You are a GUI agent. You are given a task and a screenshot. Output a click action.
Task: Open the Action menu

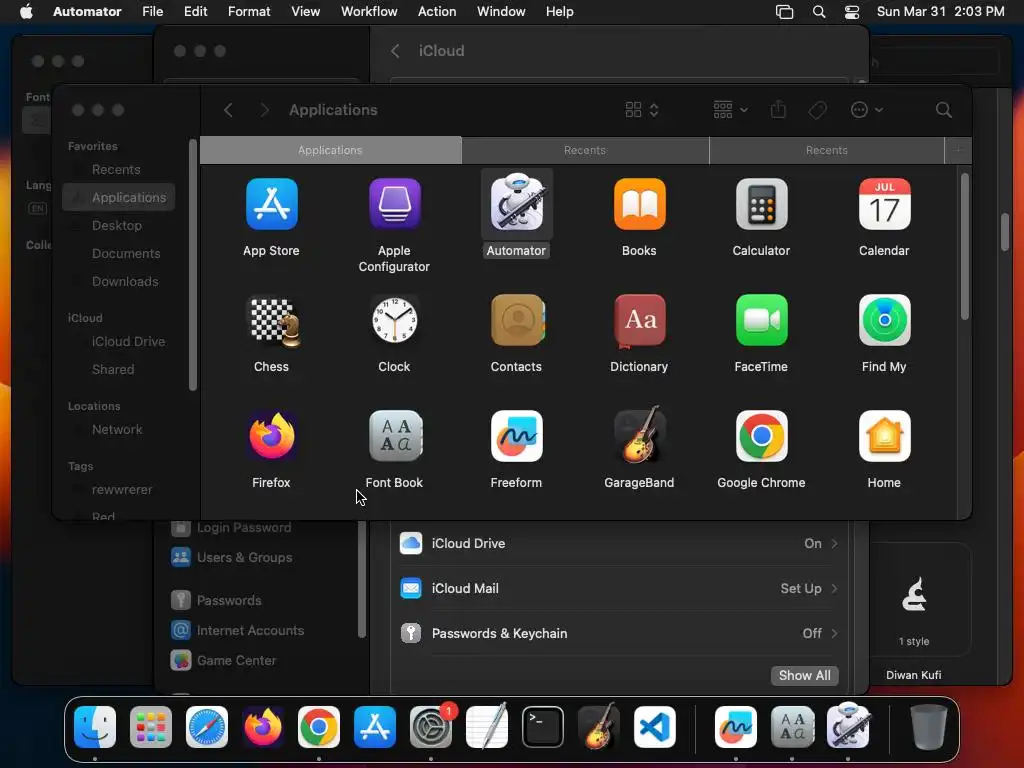(x=437, y=12)
